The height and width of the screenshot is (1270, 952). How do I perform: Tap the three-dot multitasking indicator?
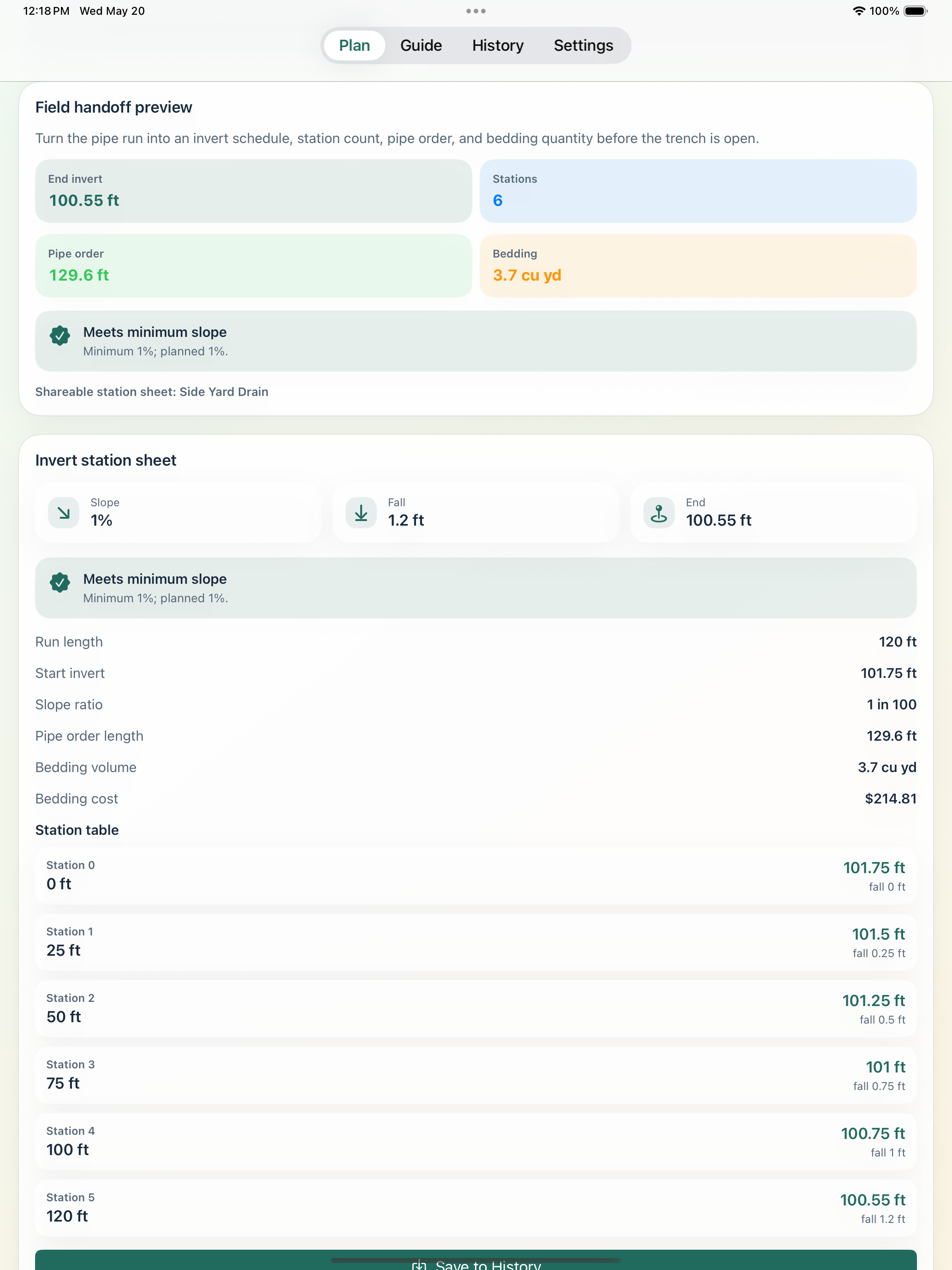(x=476, y=11)
